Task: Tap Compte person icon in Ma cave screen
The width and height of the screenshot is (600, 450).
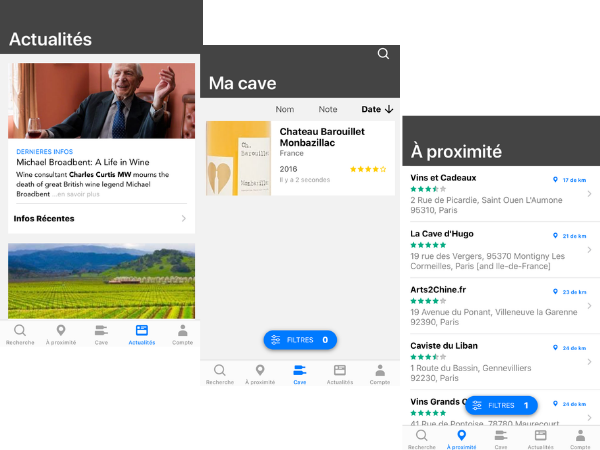Action: [x=380, y=370]
